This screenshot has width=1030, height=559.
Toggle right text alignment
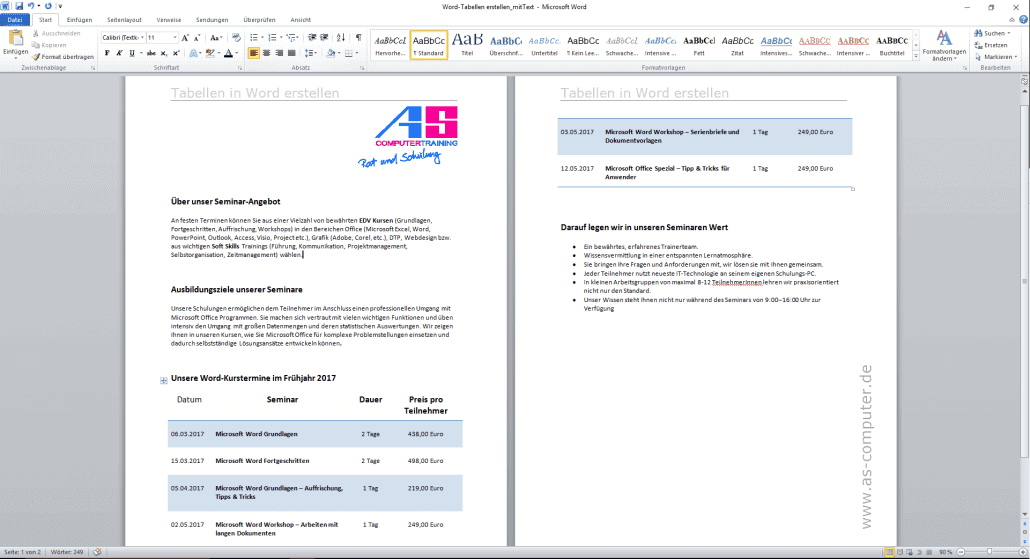click(x=279, y=53)
